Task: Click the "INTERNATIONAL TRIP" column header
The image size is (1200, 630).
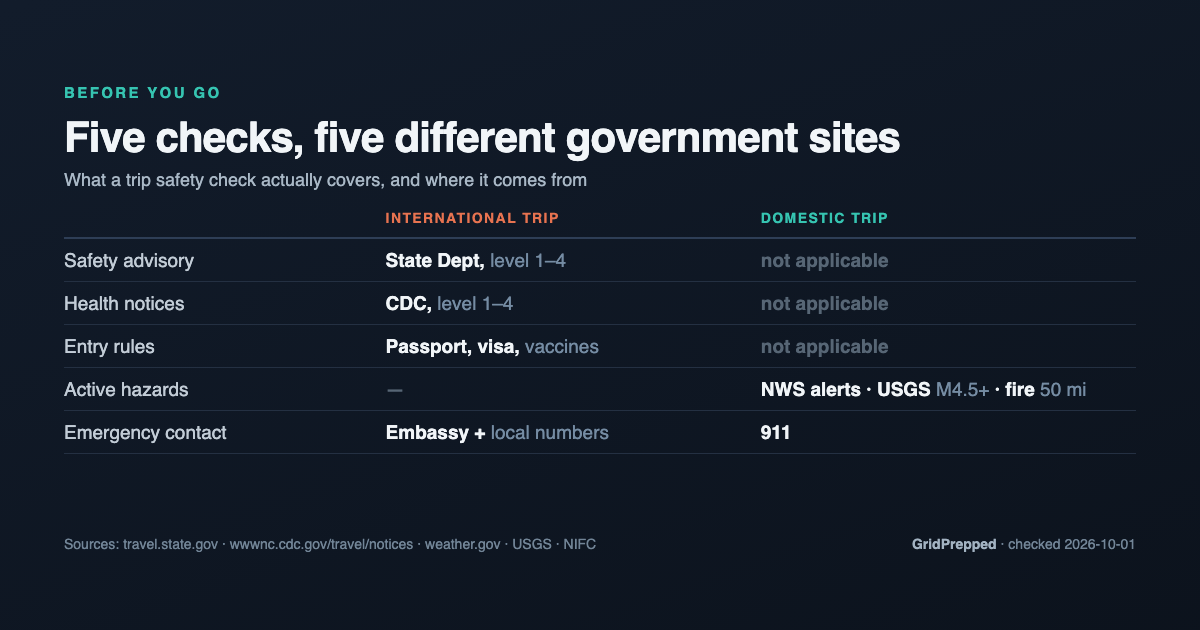Action: coord(472,218)
